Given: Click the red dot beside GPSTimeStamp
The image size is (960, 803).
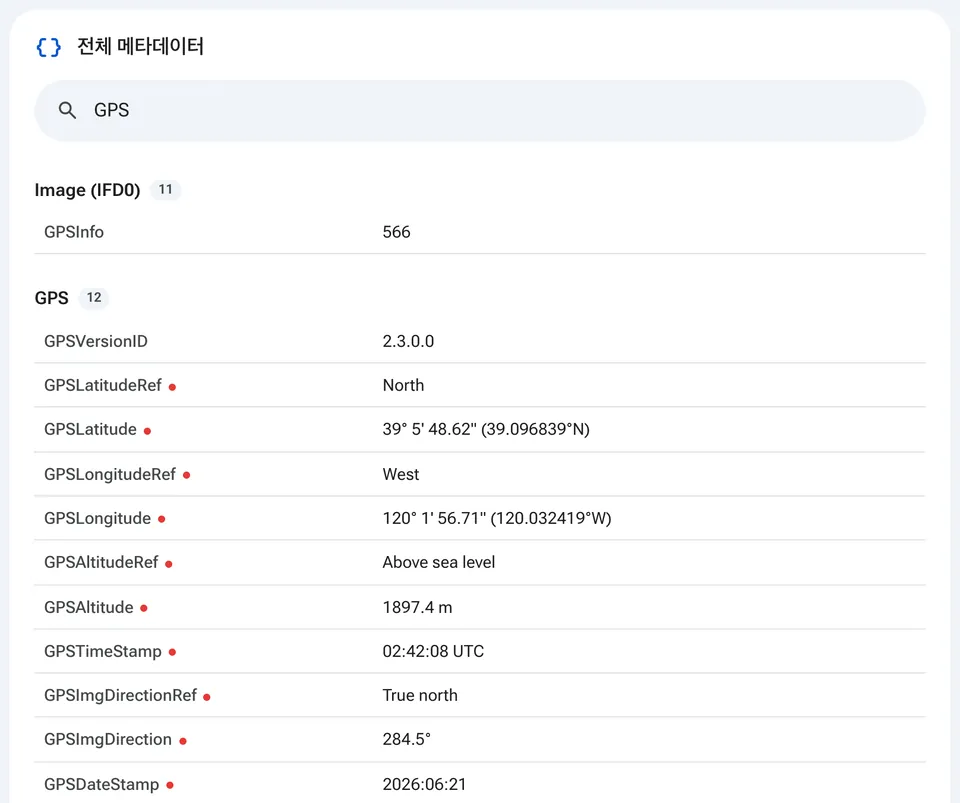Looking at the screenshot, I should click(x=172, y=652).
